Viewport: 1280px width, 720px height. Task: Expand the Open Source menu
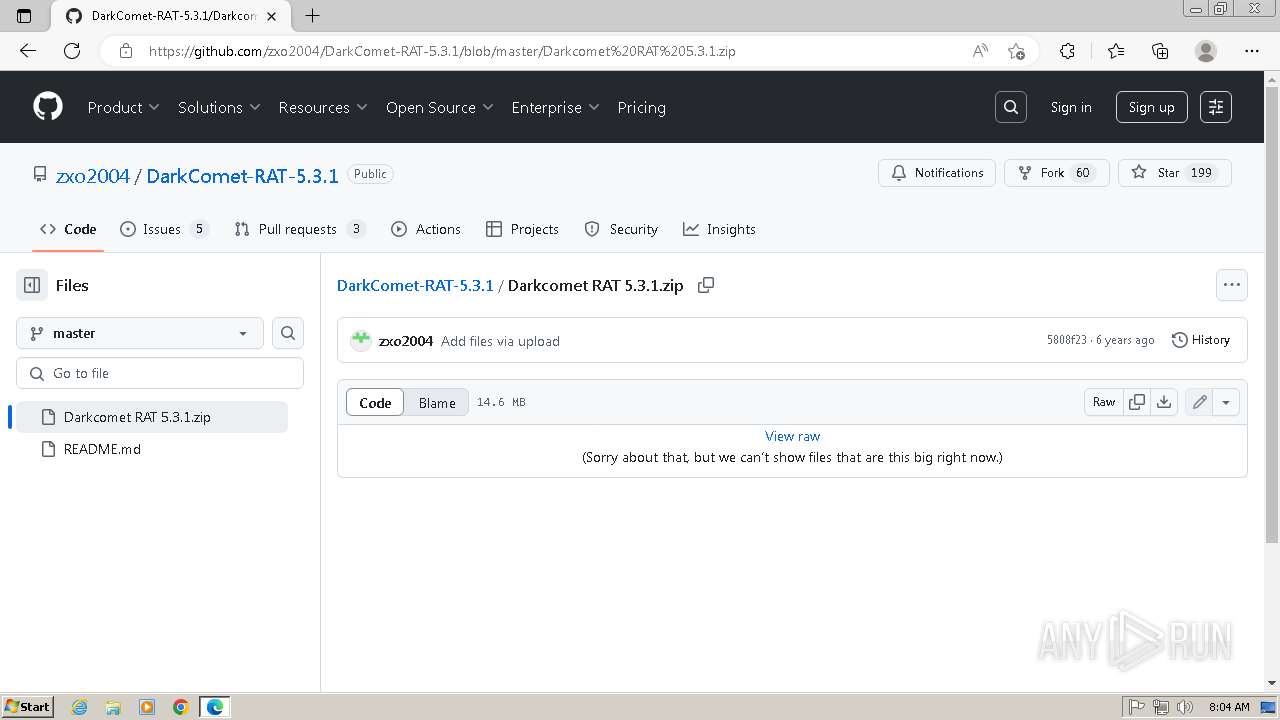click(440, 107)
